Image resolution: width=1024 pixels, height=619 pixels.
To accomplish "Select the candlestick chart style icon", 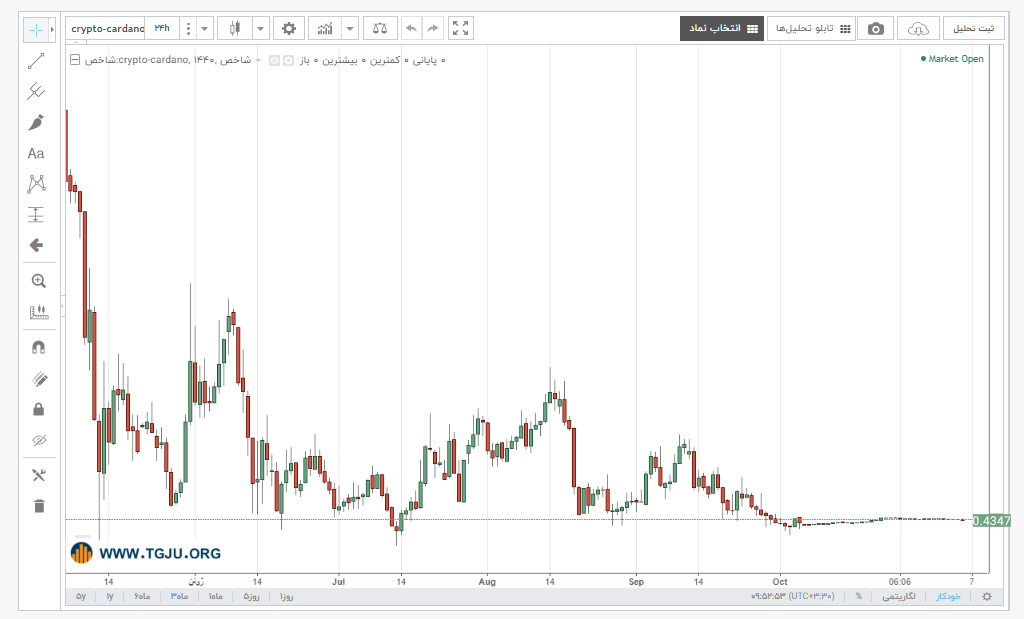I will 234,29.
